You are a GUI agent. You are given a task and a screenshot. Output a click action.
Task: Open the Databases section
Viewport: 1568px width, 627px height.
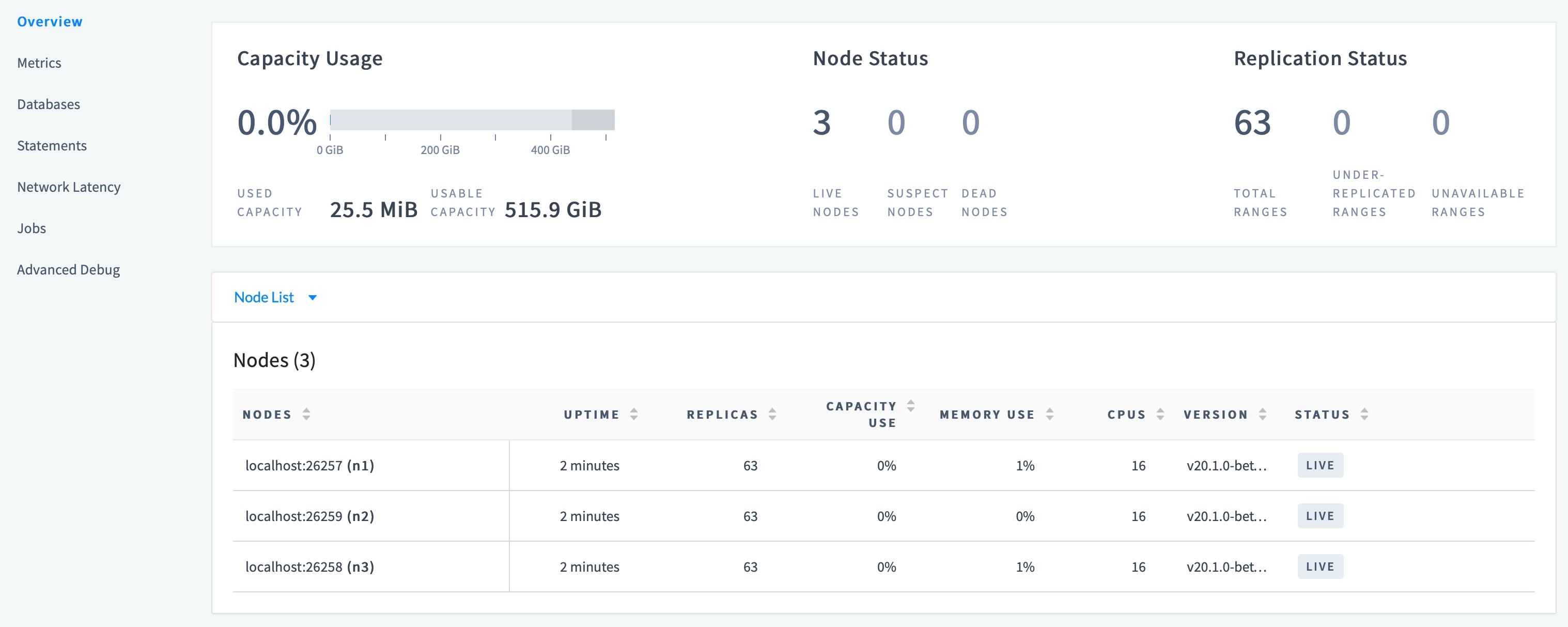pyautogui.click(x=48, y=104)
